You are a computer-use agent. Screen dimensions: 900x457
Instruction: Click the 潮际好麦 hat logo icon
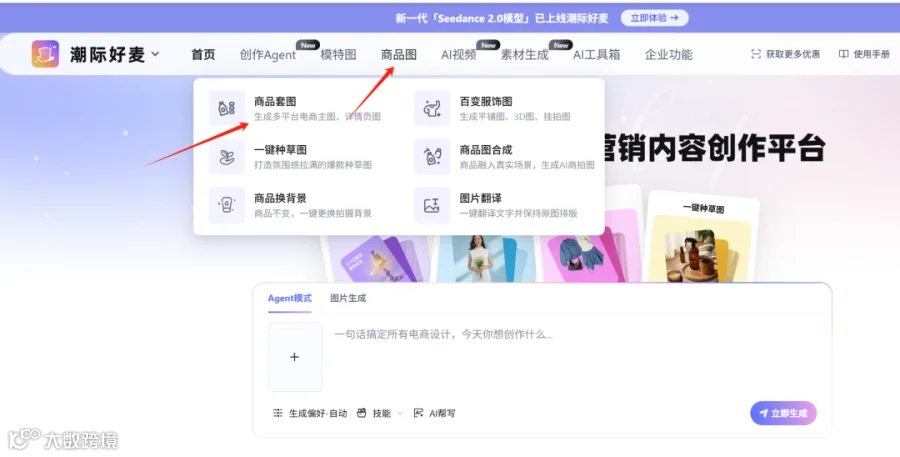(45, 55)
